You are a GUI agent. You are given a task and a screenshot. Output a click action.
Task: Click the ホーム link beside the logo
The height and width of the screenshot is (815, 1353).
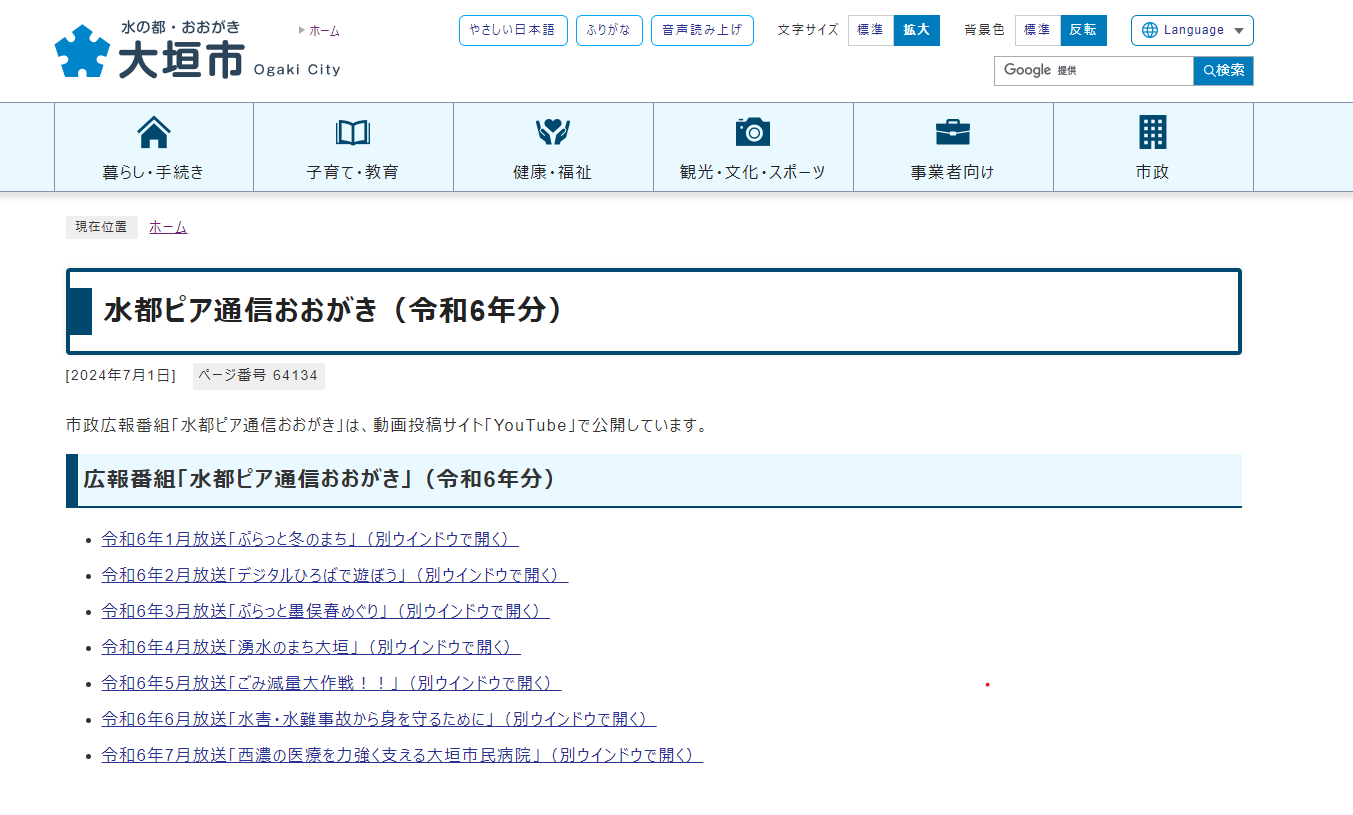point(324,31)
